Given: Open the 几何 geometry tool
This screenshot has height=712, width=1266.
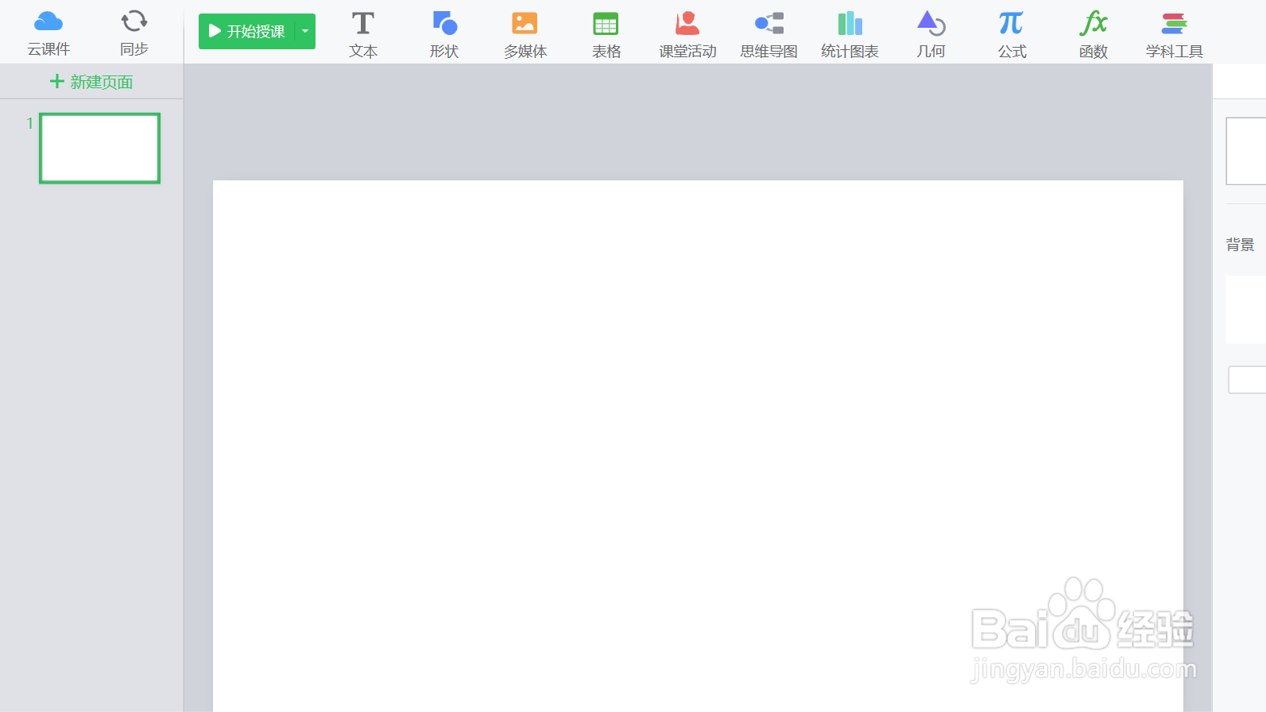Looking at the screenshot, I should tap(931, 34).
